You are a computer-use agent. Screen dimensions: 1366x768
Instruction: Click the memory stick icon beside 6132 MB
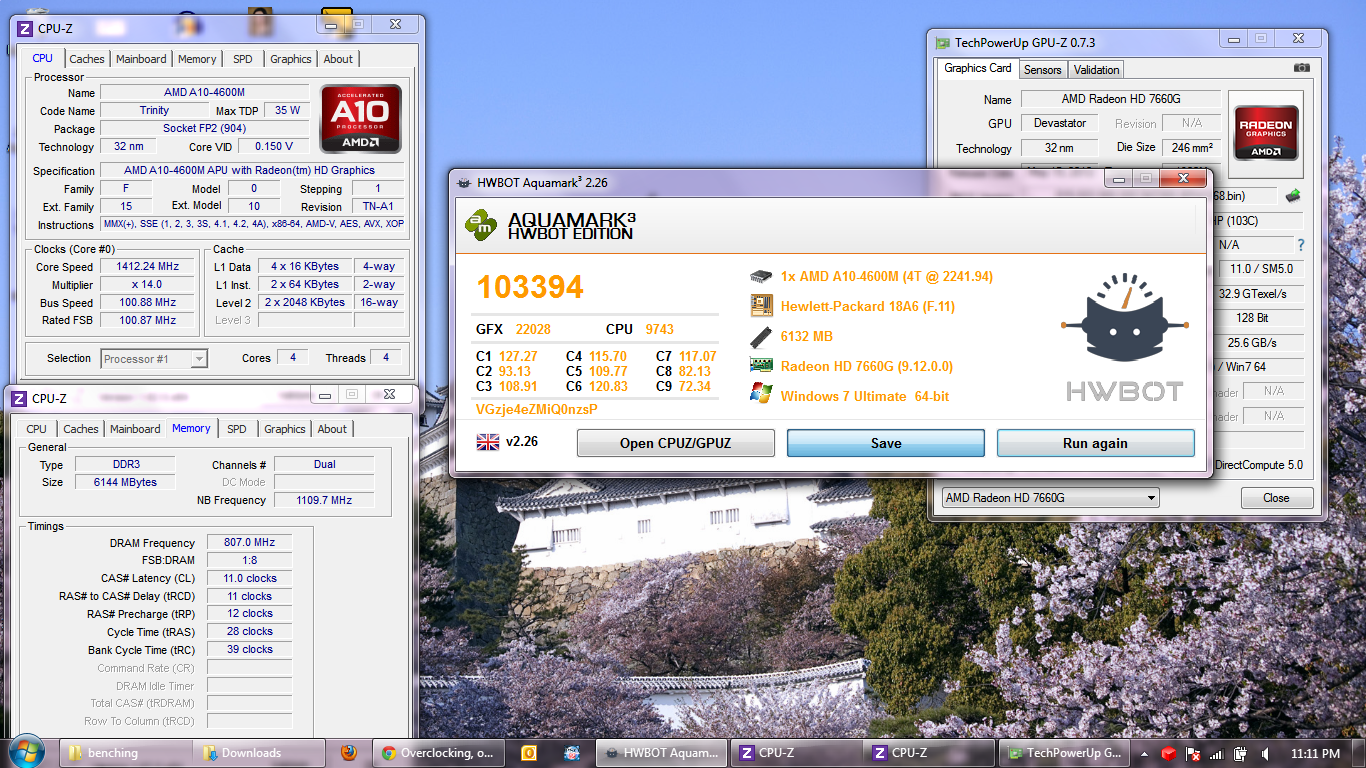coord(761,336)
